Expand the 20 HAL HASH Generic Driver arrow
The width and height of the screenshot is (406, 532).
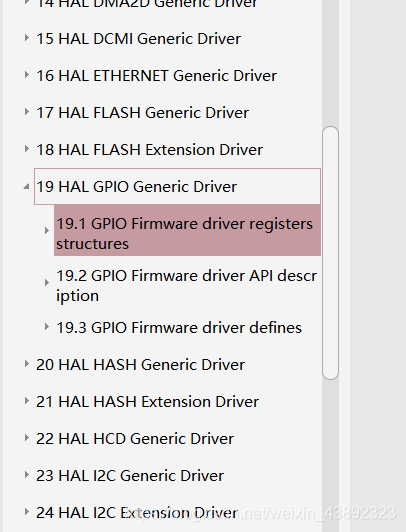pyautogui.click(x=26, y=364)
